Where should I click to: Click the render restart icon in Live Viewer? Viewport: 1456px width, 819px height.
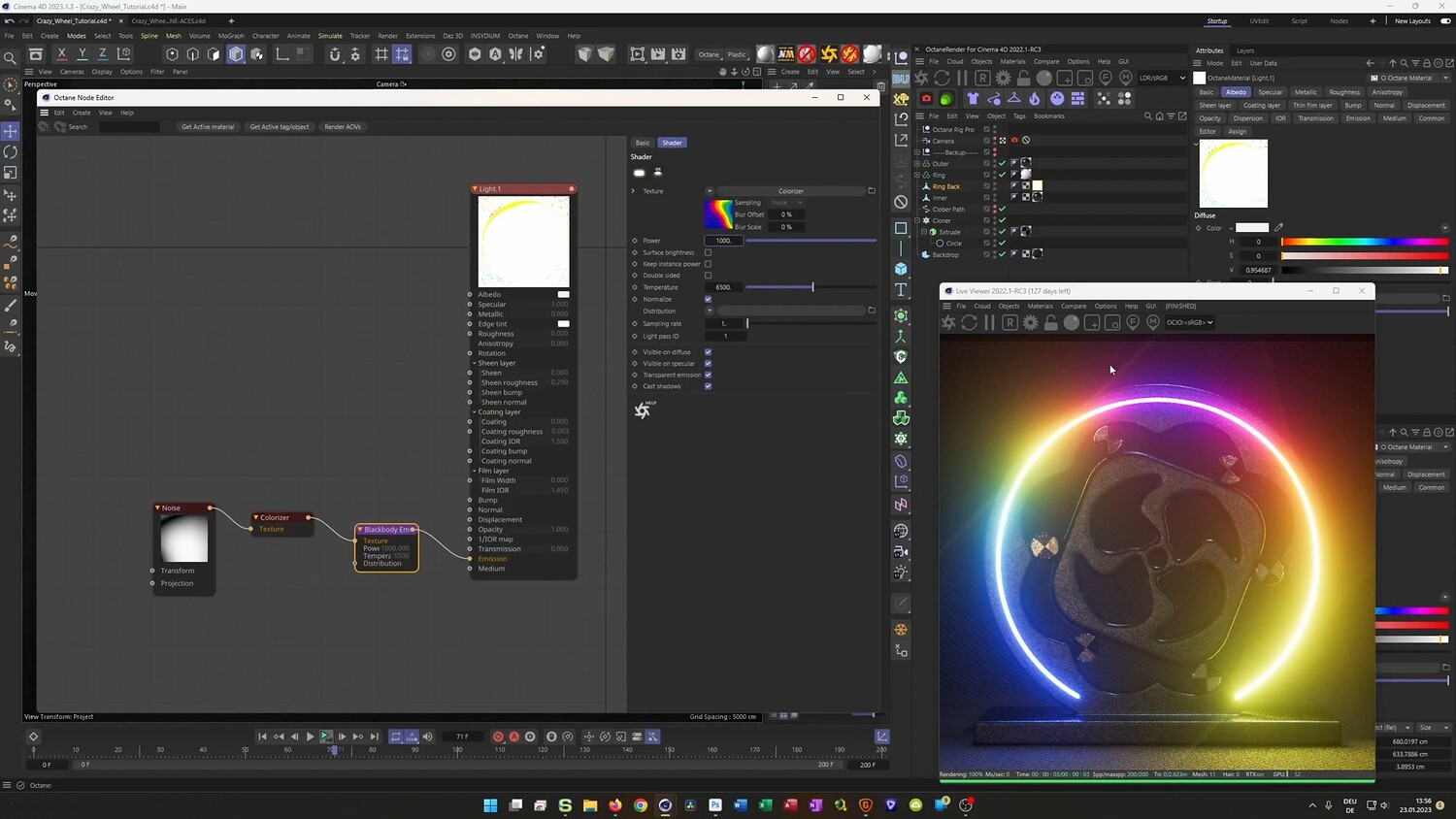[x=969, y=322]
